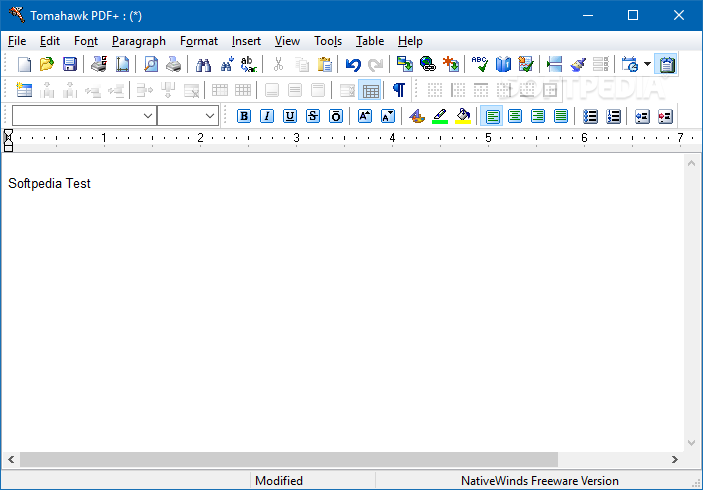Toggle italic formatting

pyautogui.click(x=267, y=116)
